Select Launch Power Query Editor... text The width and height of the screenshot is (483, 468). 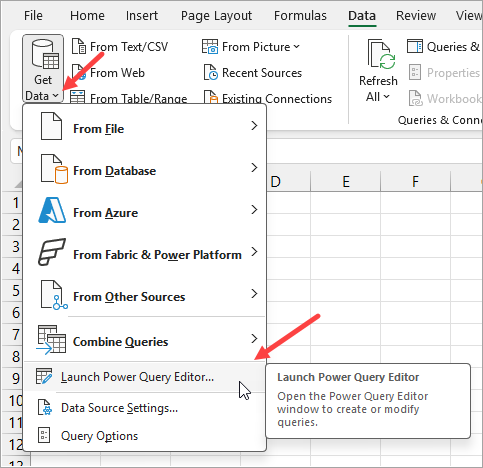(137, 377)
